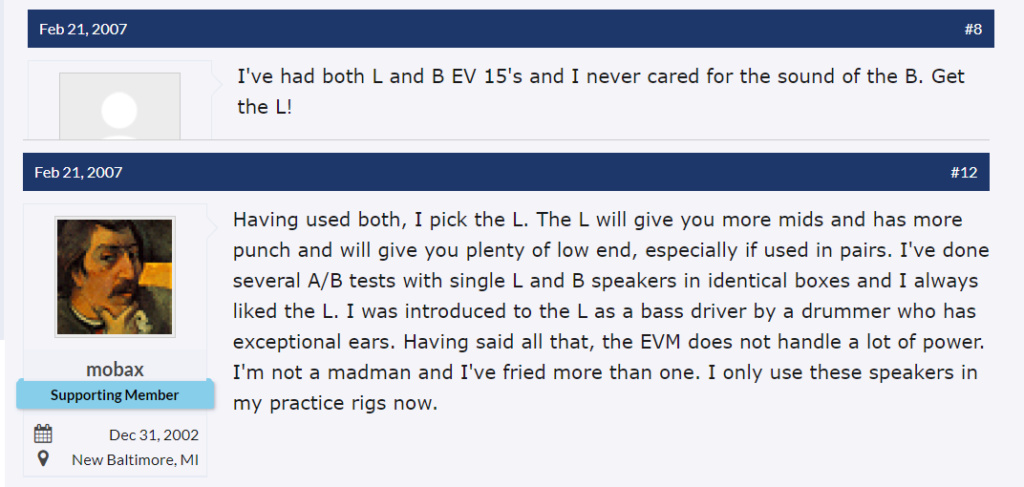Open post permalink #8
The width and height of the screenshot is (1024, 487).
973,29
